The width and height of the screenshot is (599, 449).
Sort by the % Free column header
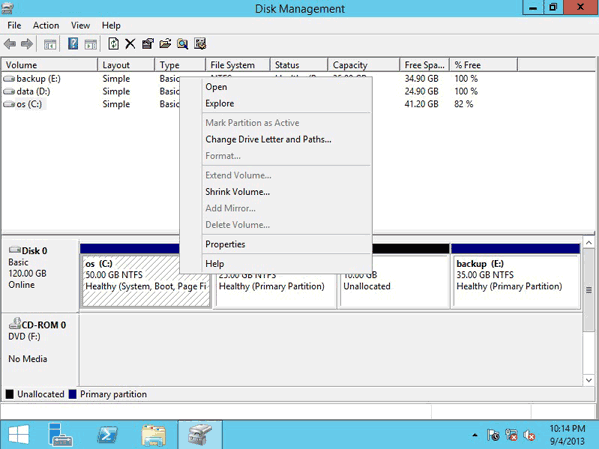pyautogui.click(x=484, y=65)
